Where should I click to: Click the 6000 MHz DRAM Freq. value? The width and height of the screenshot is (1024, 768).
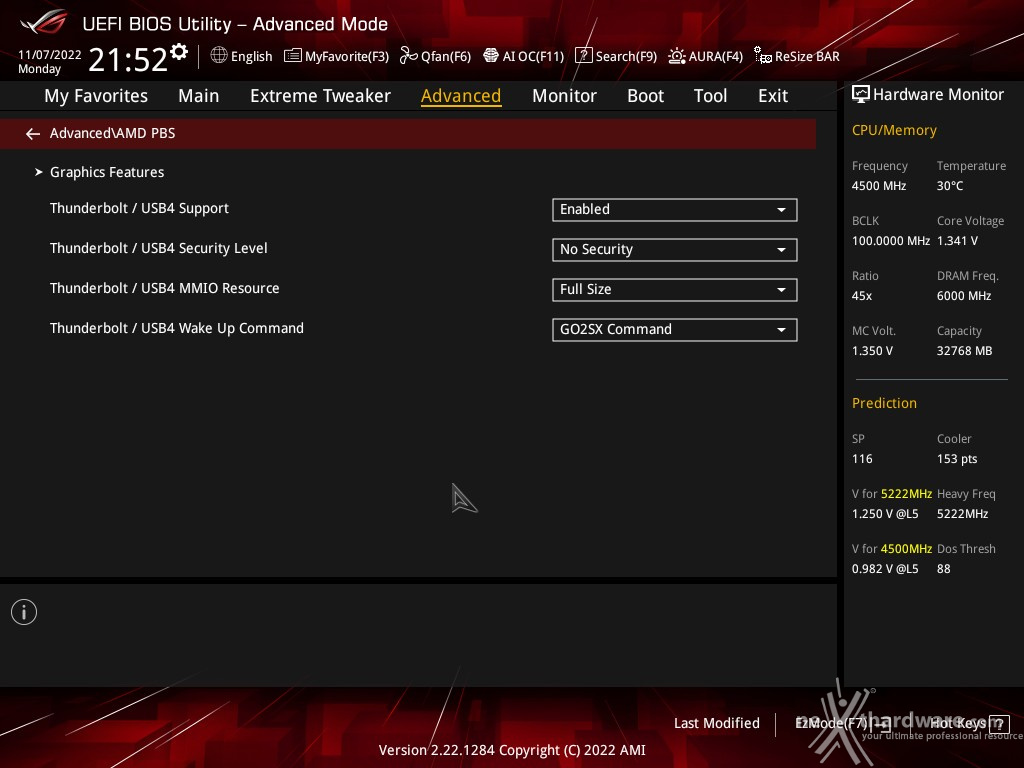point(964,296)
